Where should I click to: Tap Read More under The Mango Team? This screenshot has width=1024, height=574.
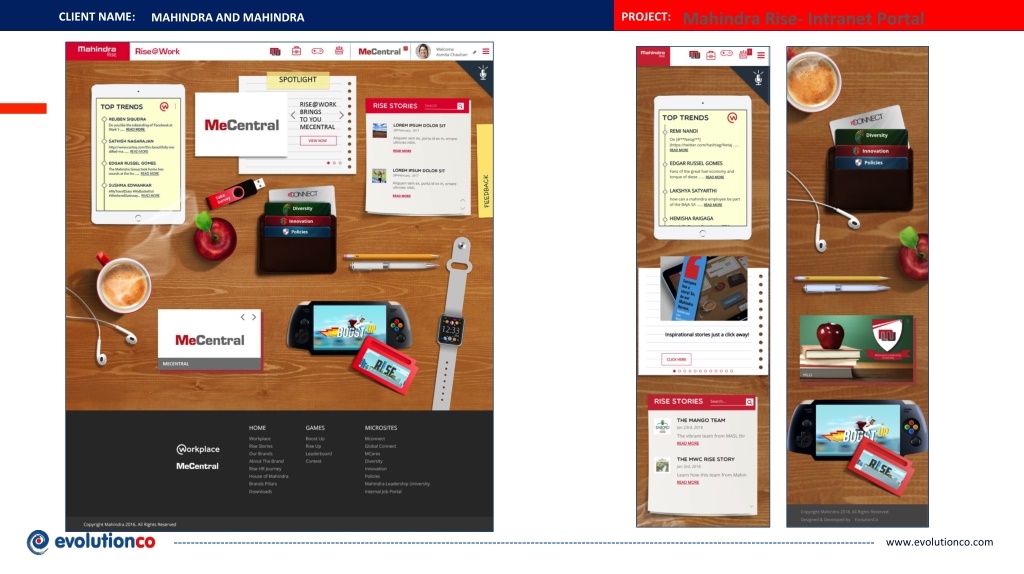tap(688, 443)
